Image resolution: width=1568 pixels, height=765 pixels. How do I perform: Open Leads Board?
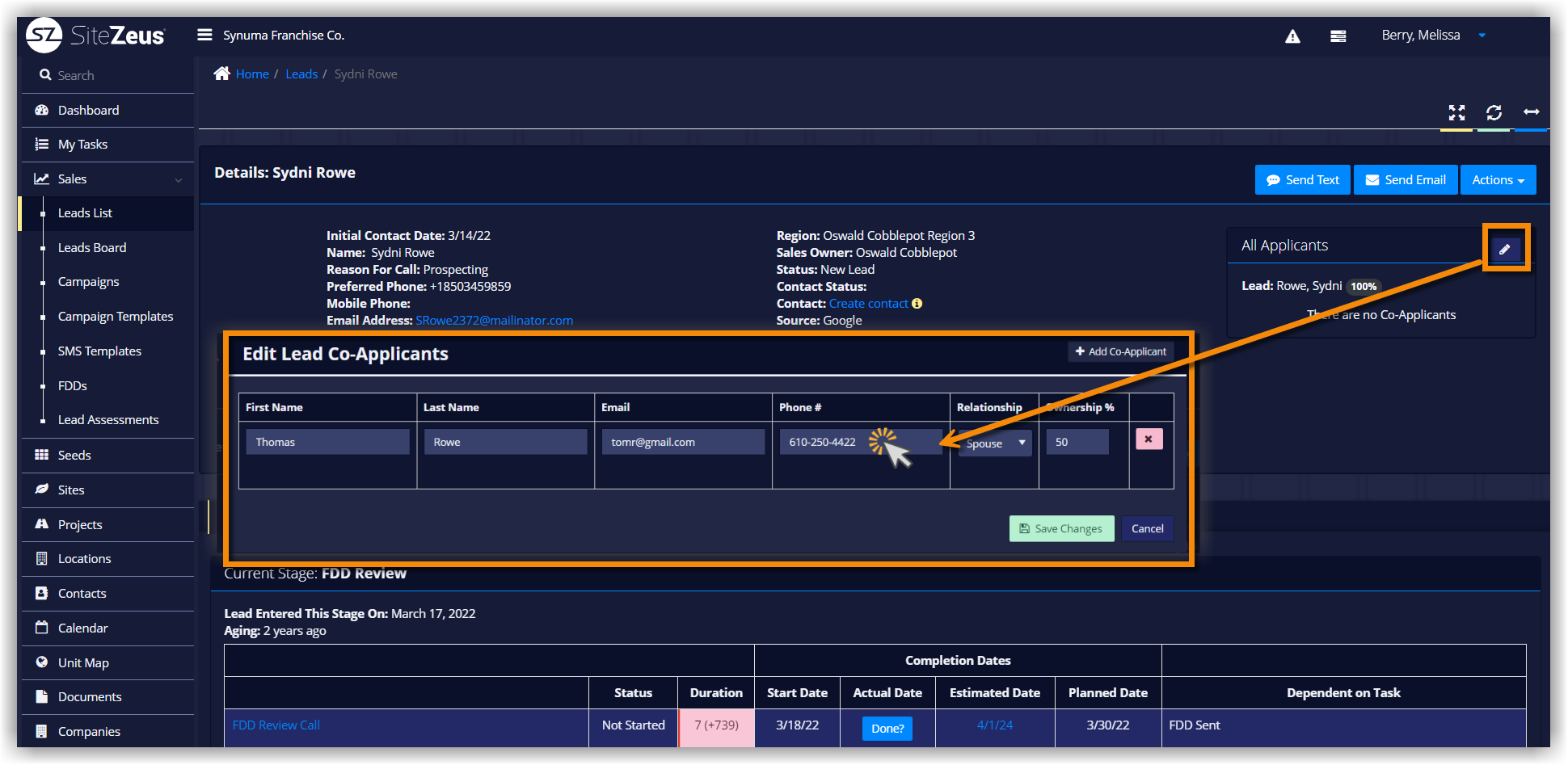point(92,248)
